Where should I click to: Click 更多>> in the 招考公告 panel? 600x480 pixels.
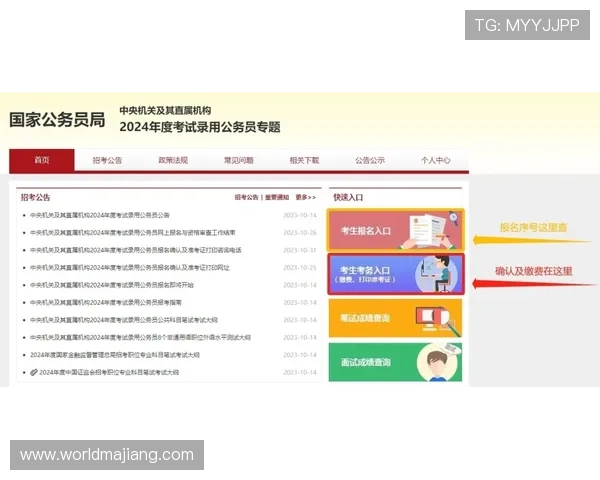click(305, 198)
